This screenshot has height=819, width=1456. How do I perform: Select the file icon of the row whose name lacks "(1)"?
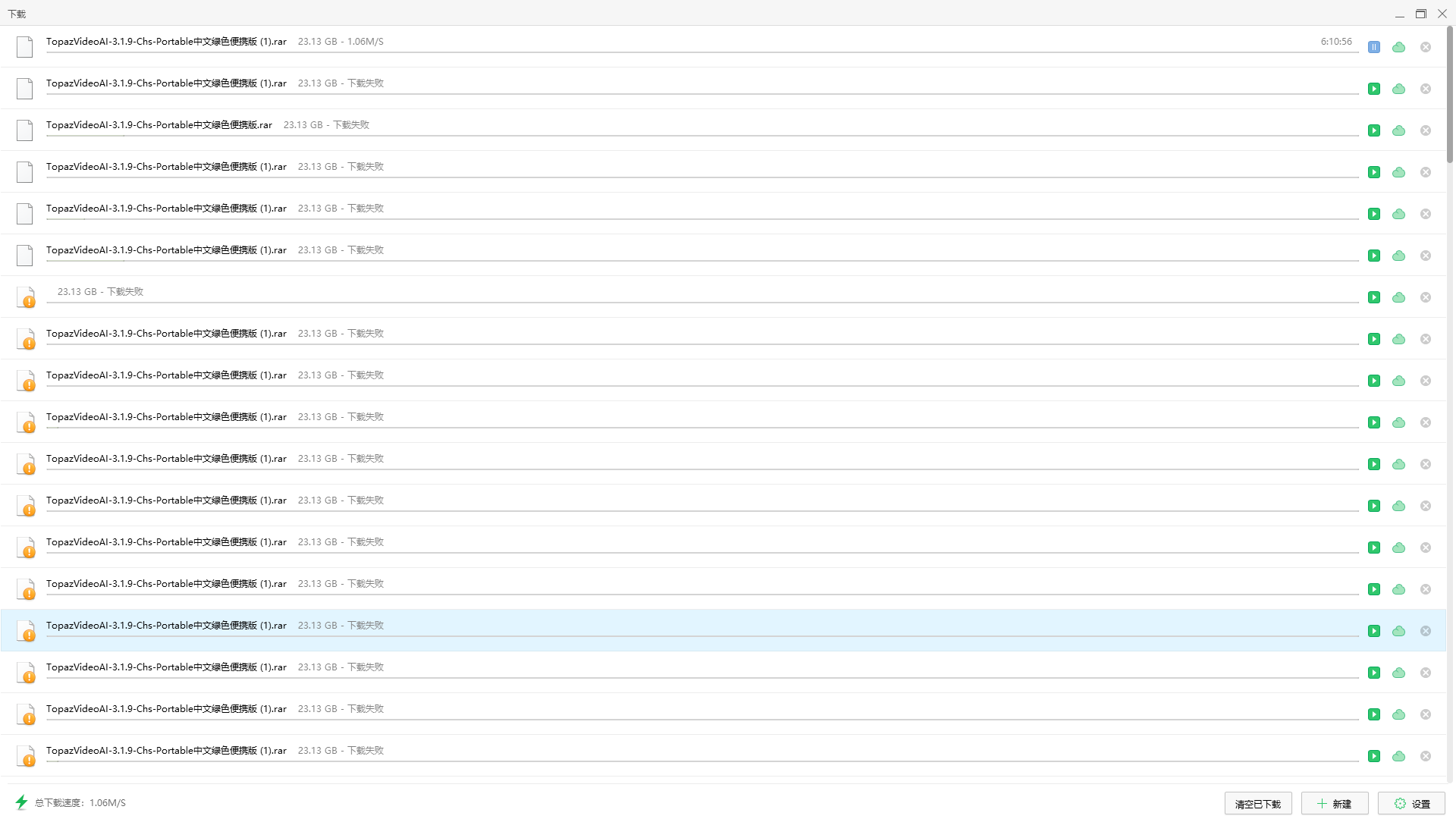pos(25,130)
